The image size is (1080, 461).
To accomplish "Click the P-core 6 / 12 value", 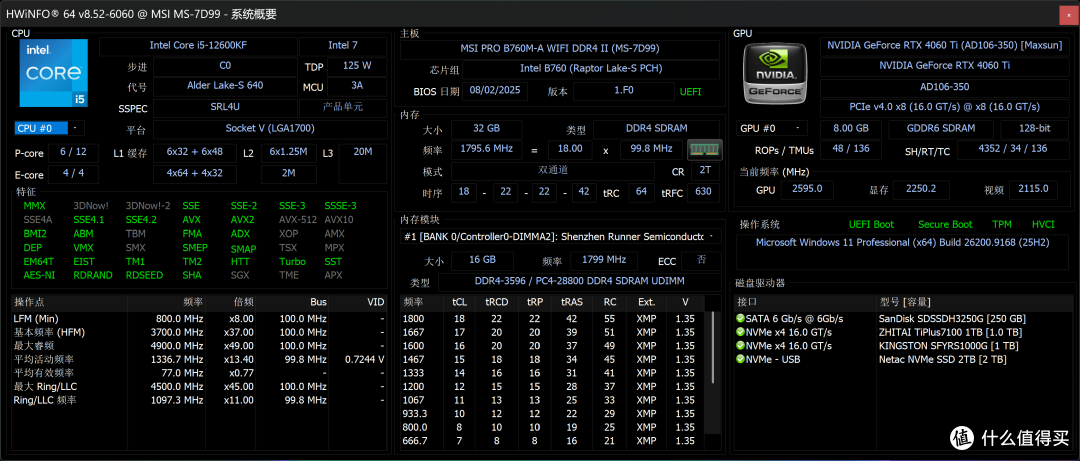I will coord(74,152).
